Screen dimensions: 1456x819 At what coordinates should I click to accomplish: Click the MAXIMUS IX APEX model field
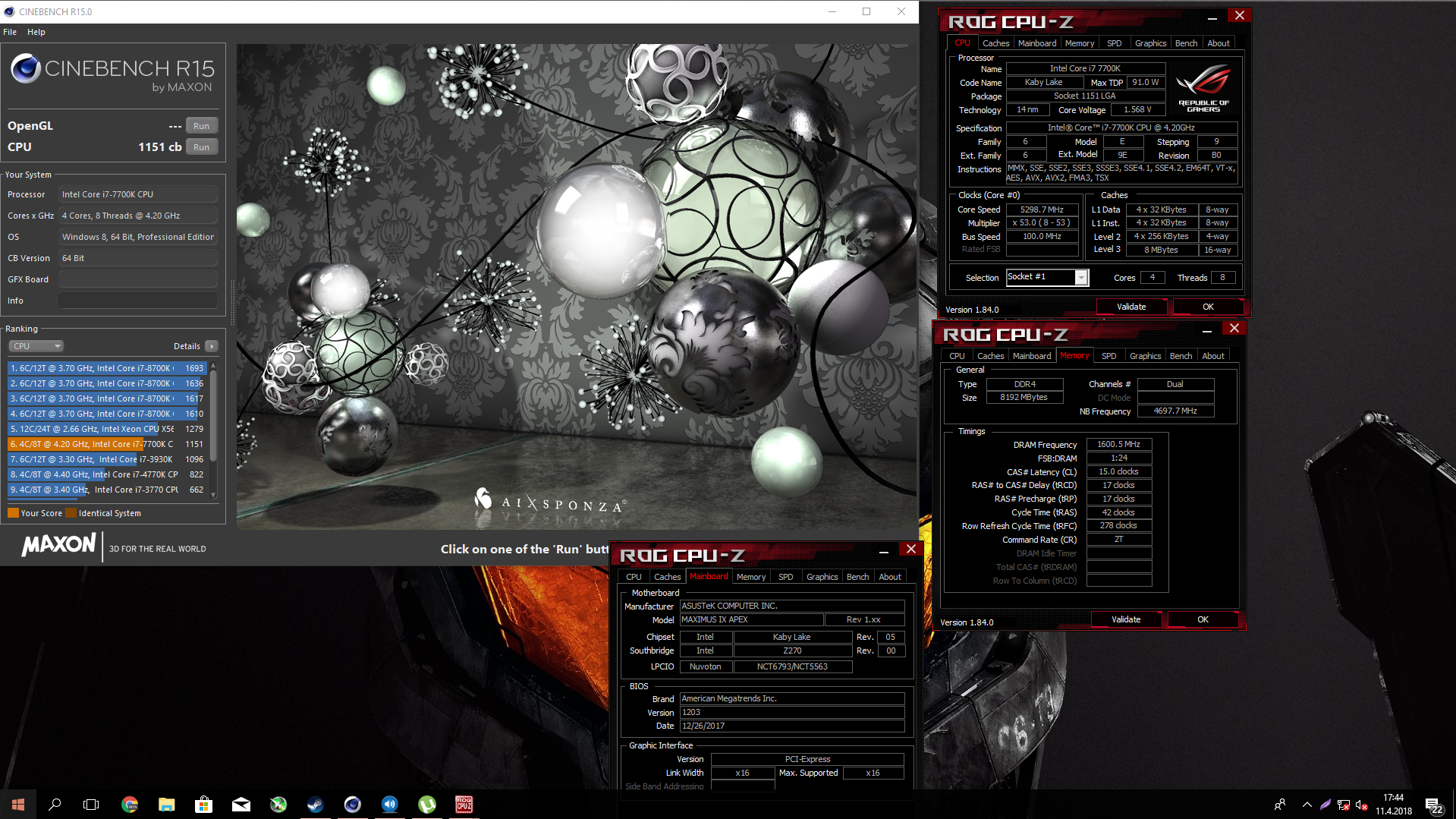pos(751,619)
